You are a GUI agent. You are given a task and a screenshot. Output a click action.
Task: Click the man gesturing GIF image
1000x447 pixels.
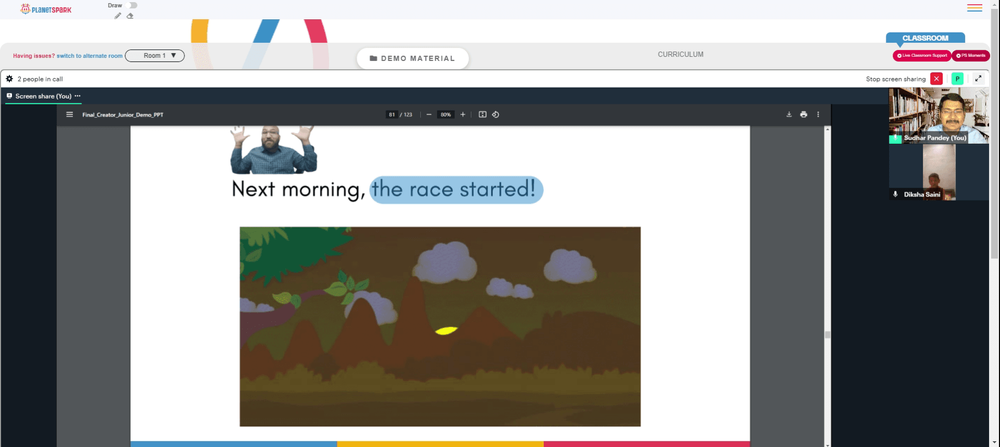[x=274, y=149]
